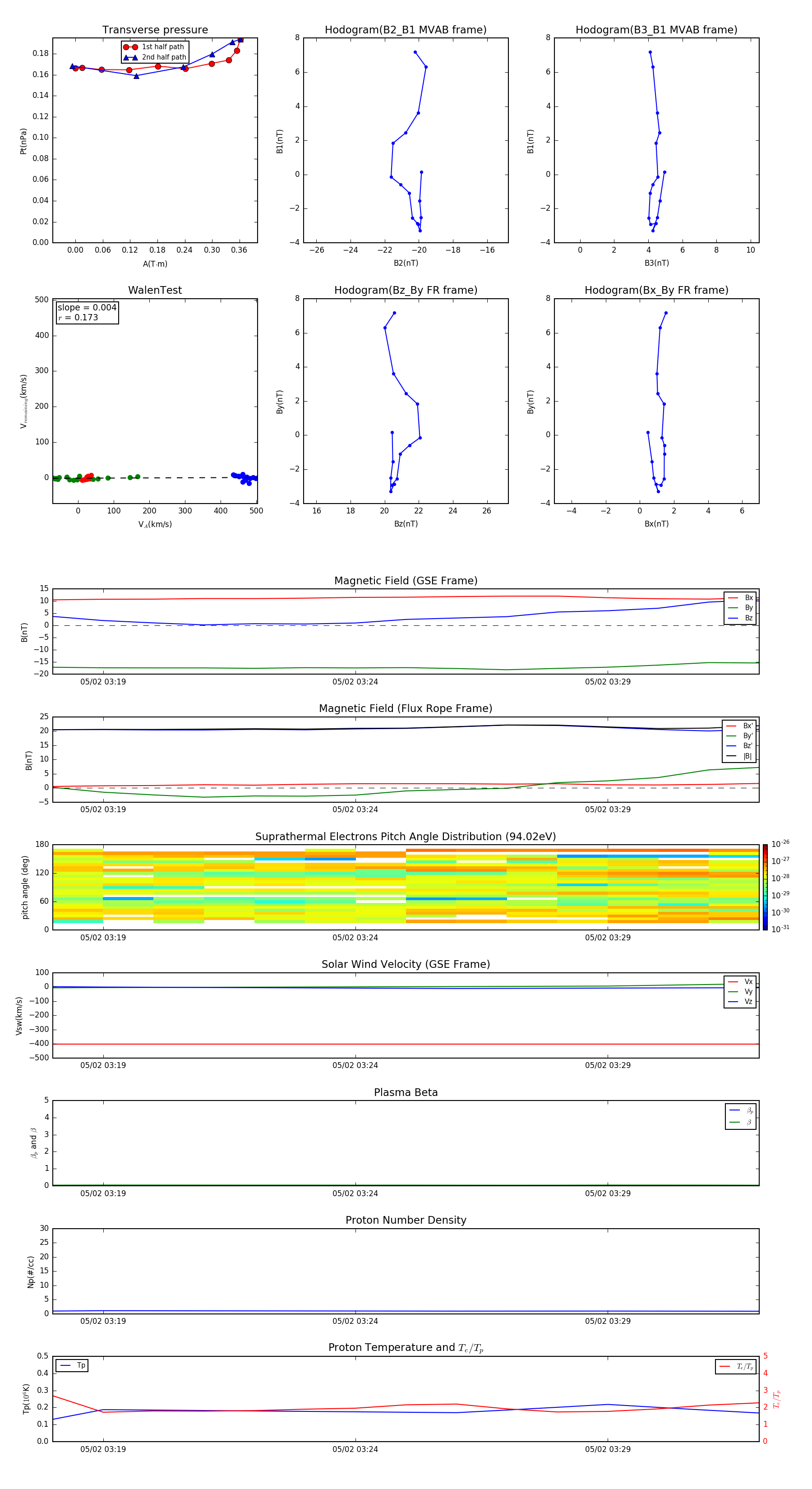This screenshot has height=1489, width=812.
Task: Click the Suprathermal Electrons Pitch Angle Distribution title
Action: coord(406,837)
